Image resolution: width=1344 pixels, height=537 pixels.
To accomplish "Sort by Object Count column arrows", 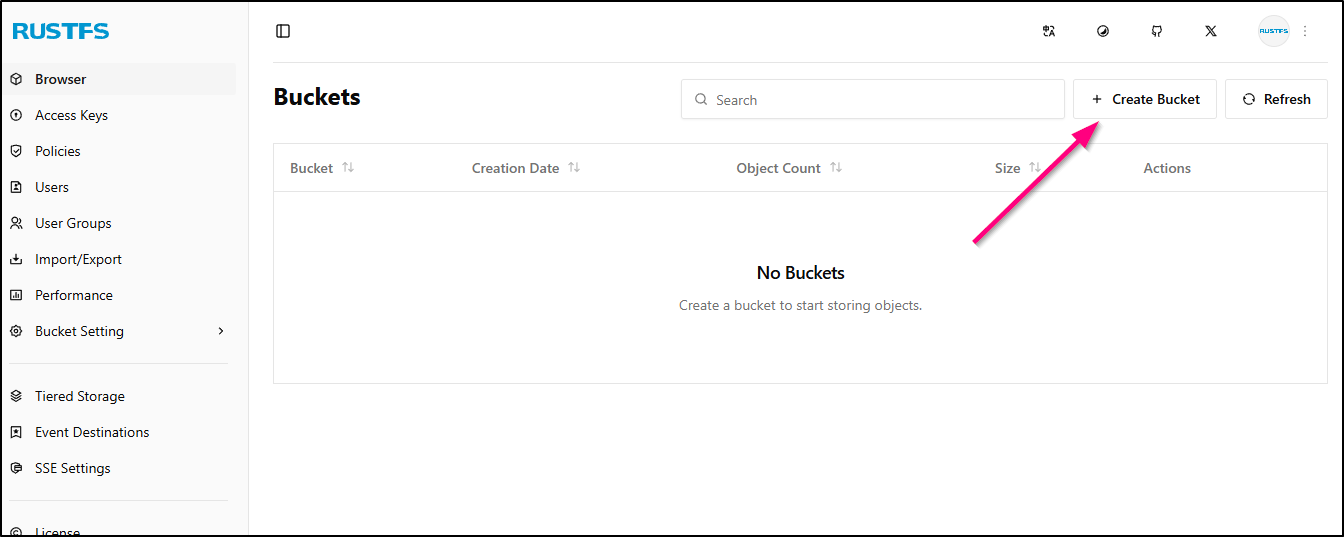I will click(836, 168).
